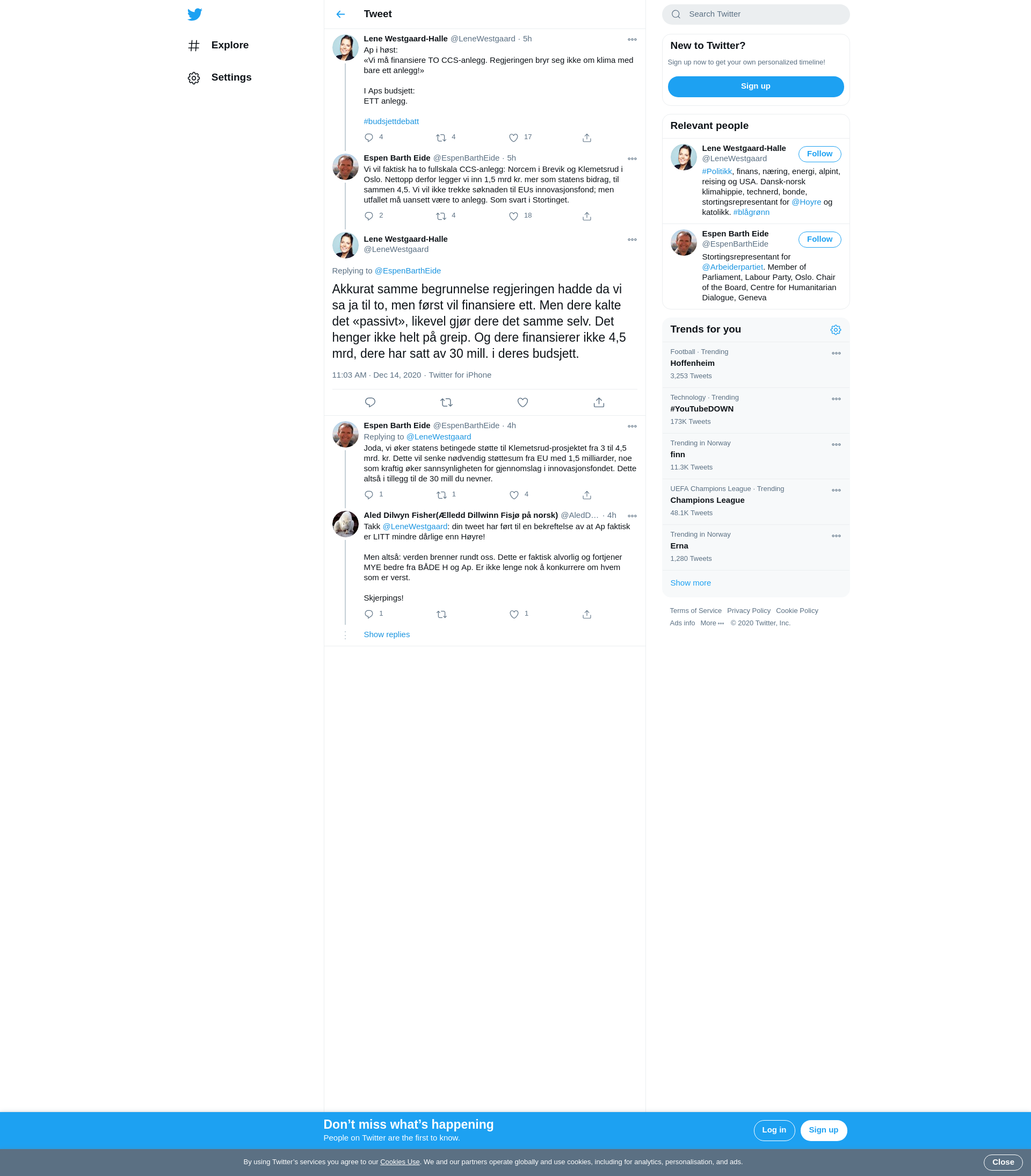The width and height of the screenshot is (1031, 1176).
Task: Click the Twitter bird logo
Action: pos(195,15)
